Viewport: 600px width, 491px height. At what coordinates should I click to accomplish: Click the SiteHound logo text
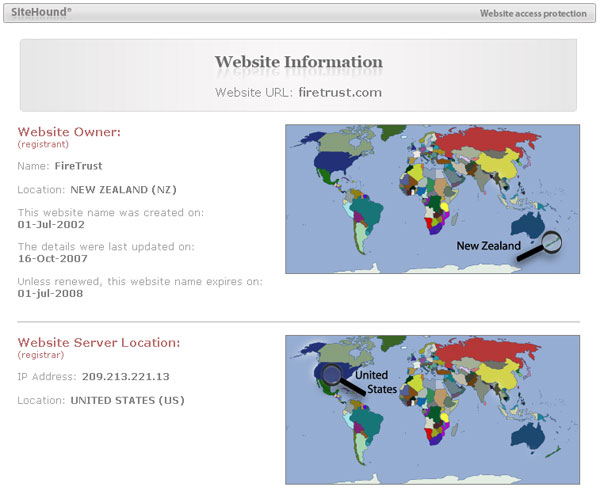(41, 12)
